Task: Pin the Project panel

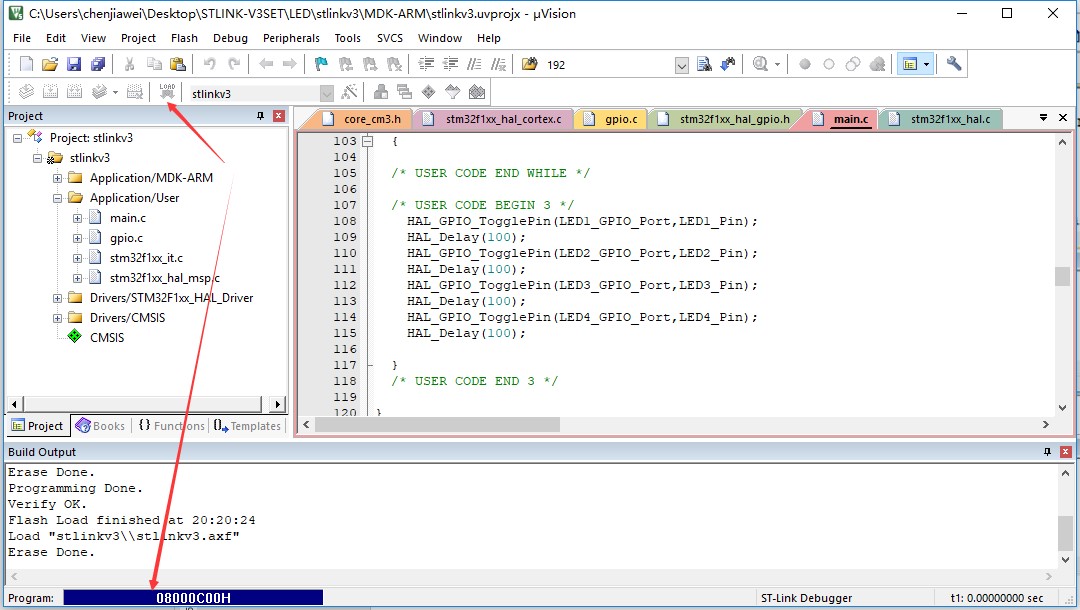Action: pos(260,116)
